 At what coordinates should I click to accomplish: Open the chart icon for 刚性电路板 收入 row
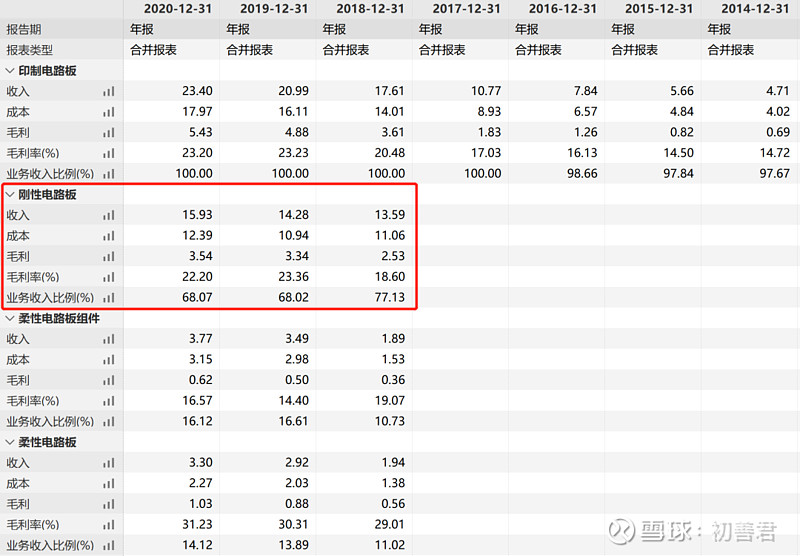(x=109, y=215)
